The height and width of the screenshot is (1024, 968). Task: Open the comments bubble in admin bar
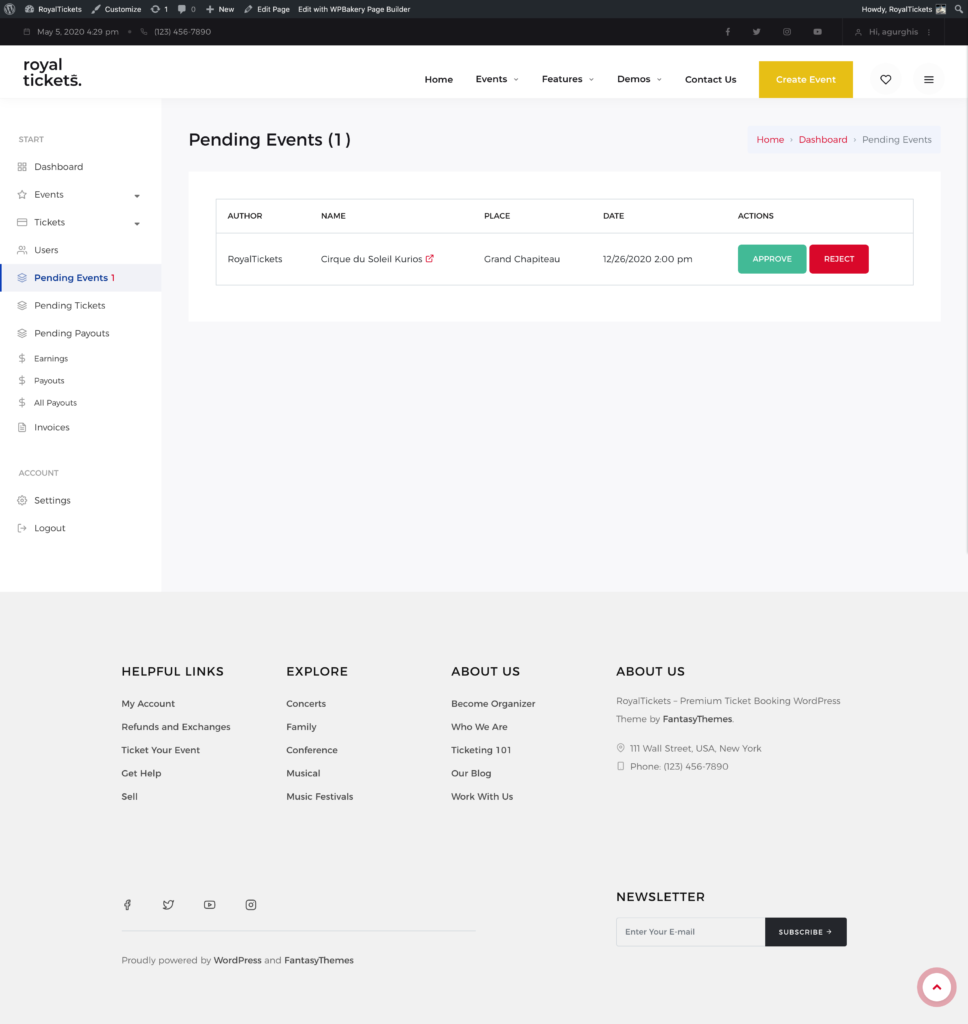(x=187, y=9)
